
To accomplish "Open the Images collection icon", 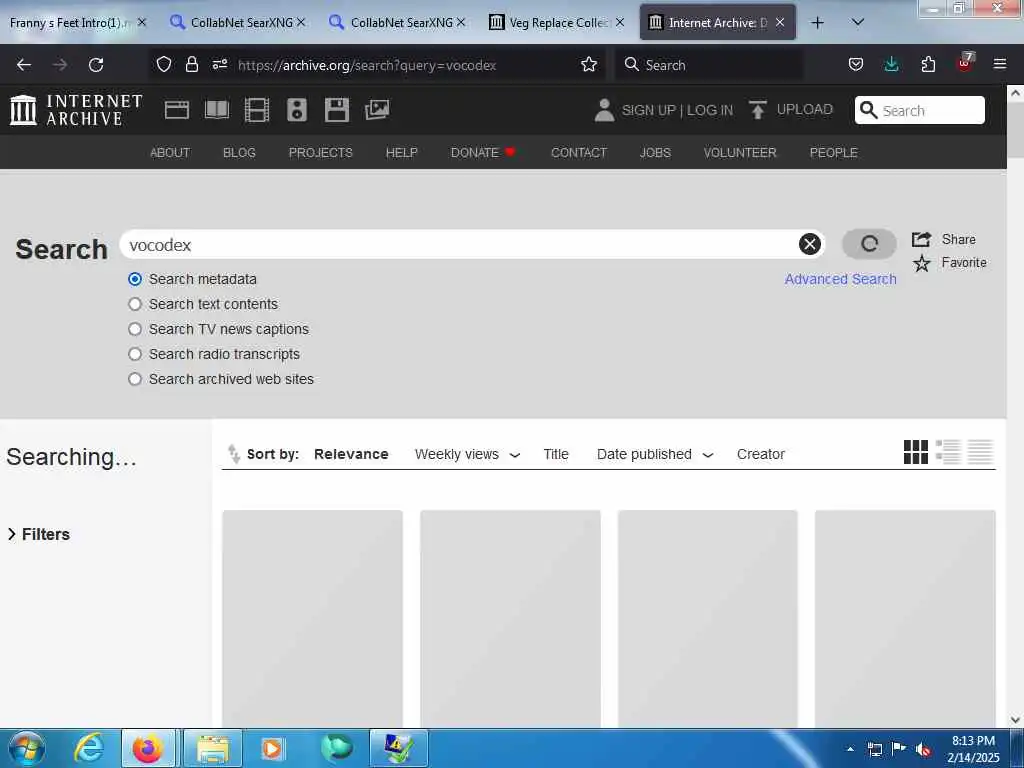I will click(x=377, y=110).
